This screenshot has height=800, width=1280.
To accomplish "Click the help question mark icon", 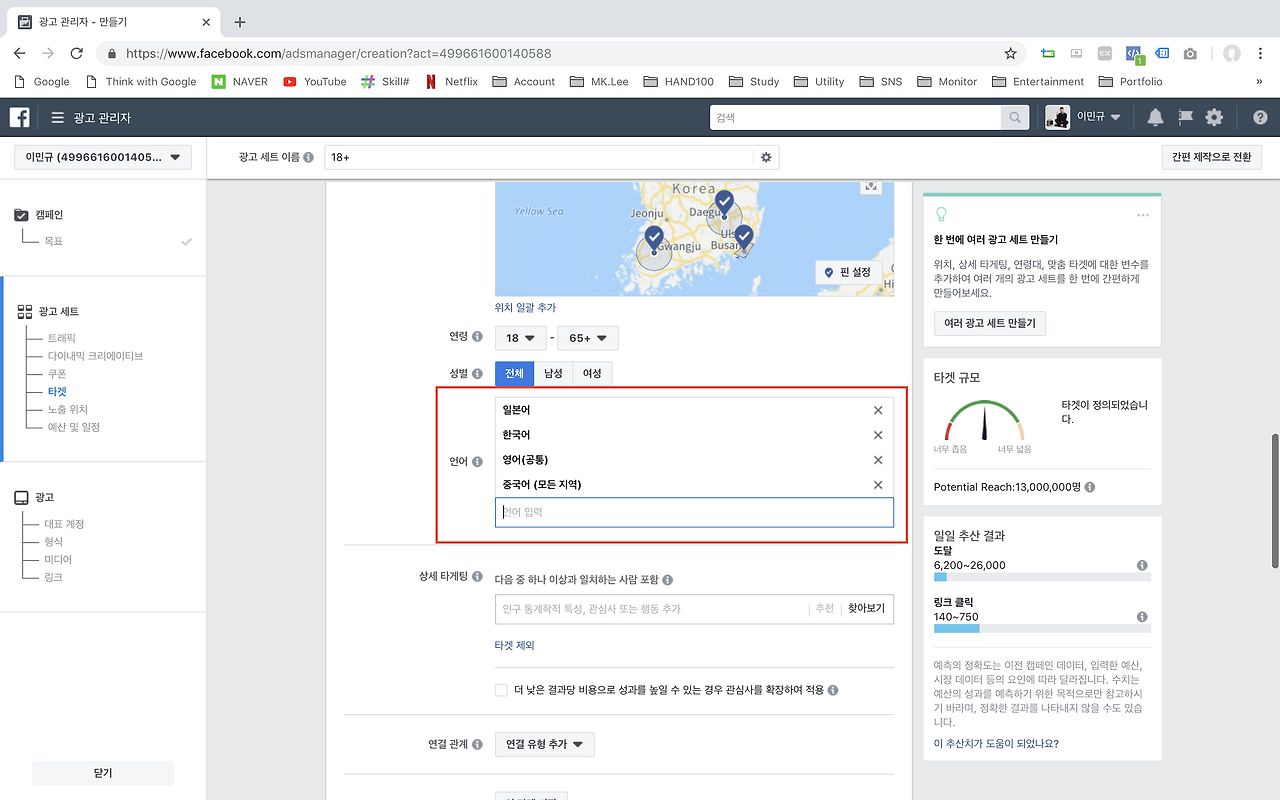I will 1260,117.
